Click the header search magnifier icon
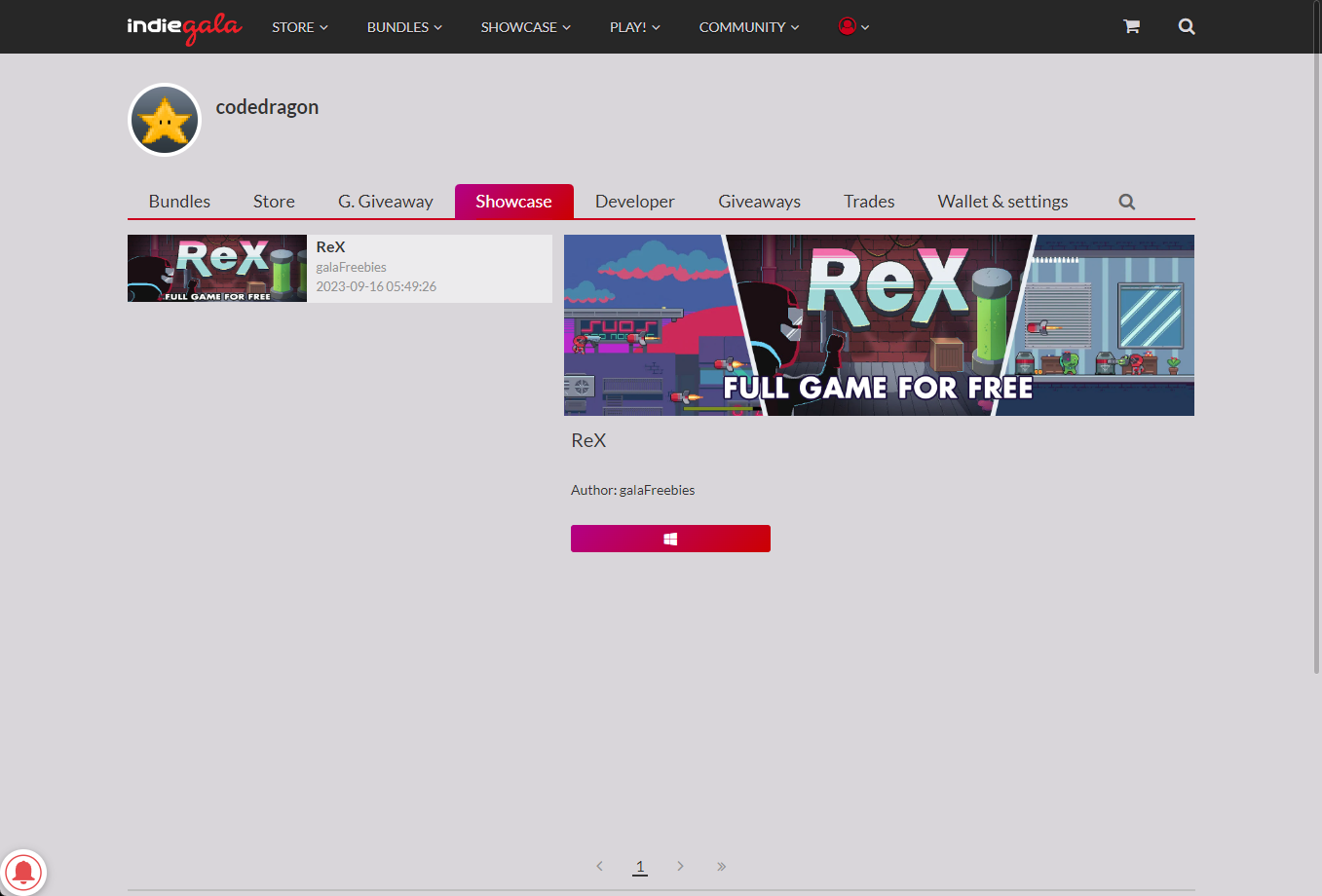The width and height of the screenshot is (1322, 896). coord(1187,26)
